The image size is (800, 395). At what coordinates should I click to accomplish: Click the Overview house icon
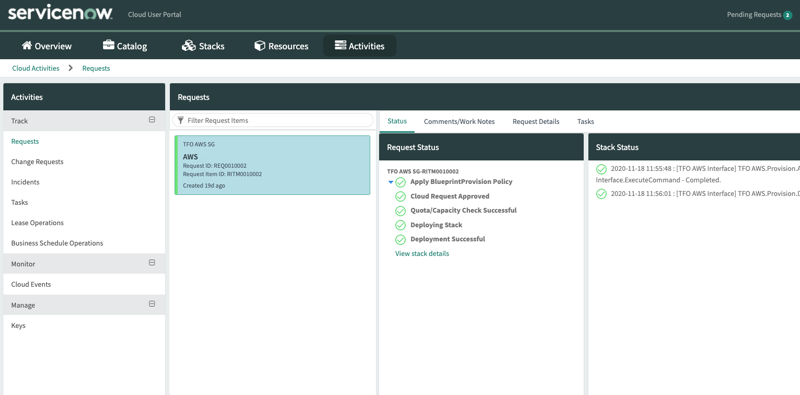point(27,45)
